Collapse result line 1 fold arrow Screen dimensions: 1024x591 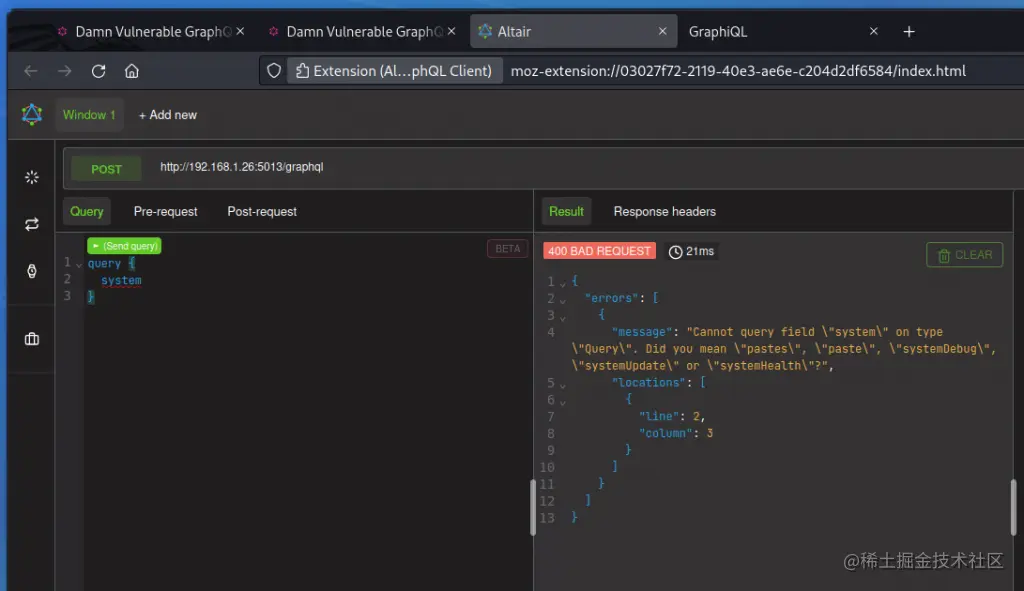(x=562, y=284)
